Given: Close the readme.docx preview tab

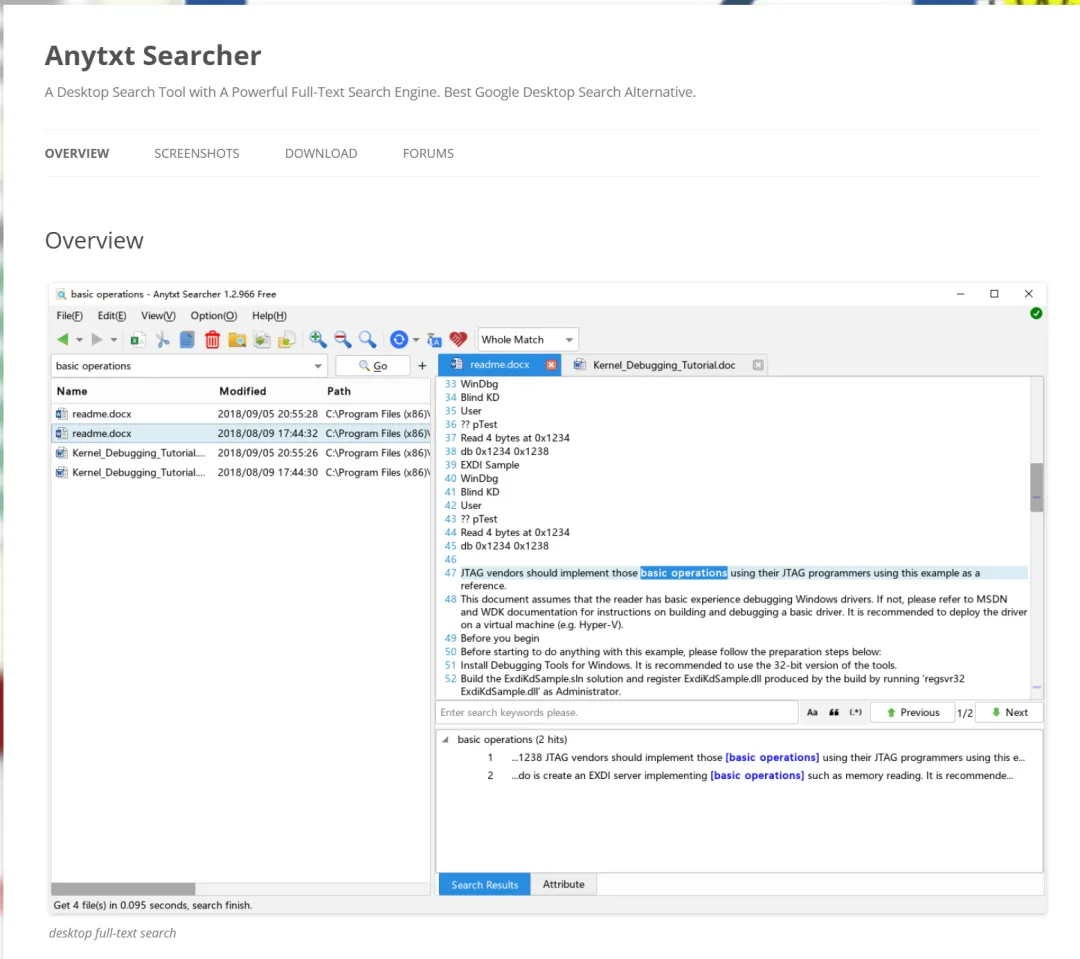Looking at the screenshot, I should click(x=551, y=365).
